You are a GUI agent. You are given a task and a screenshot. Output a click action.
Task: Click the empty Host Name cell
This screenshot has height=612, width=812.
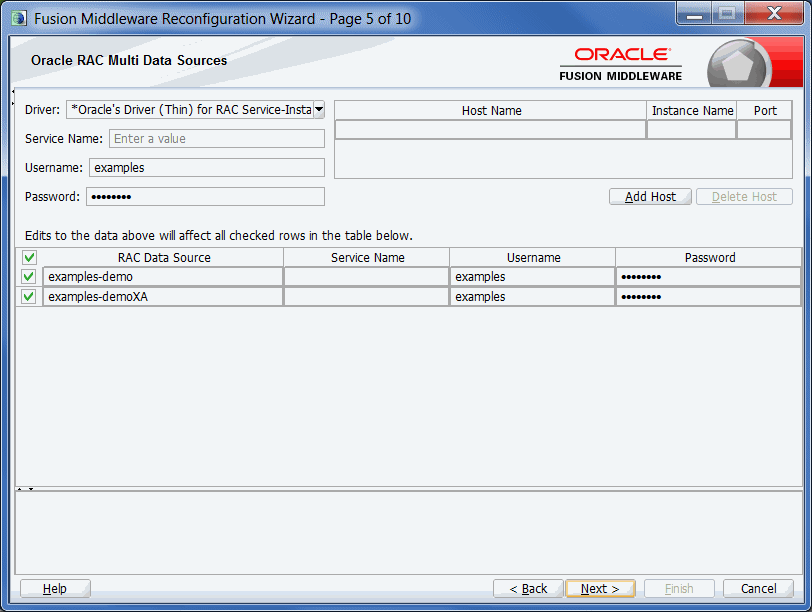coord(491,129)
